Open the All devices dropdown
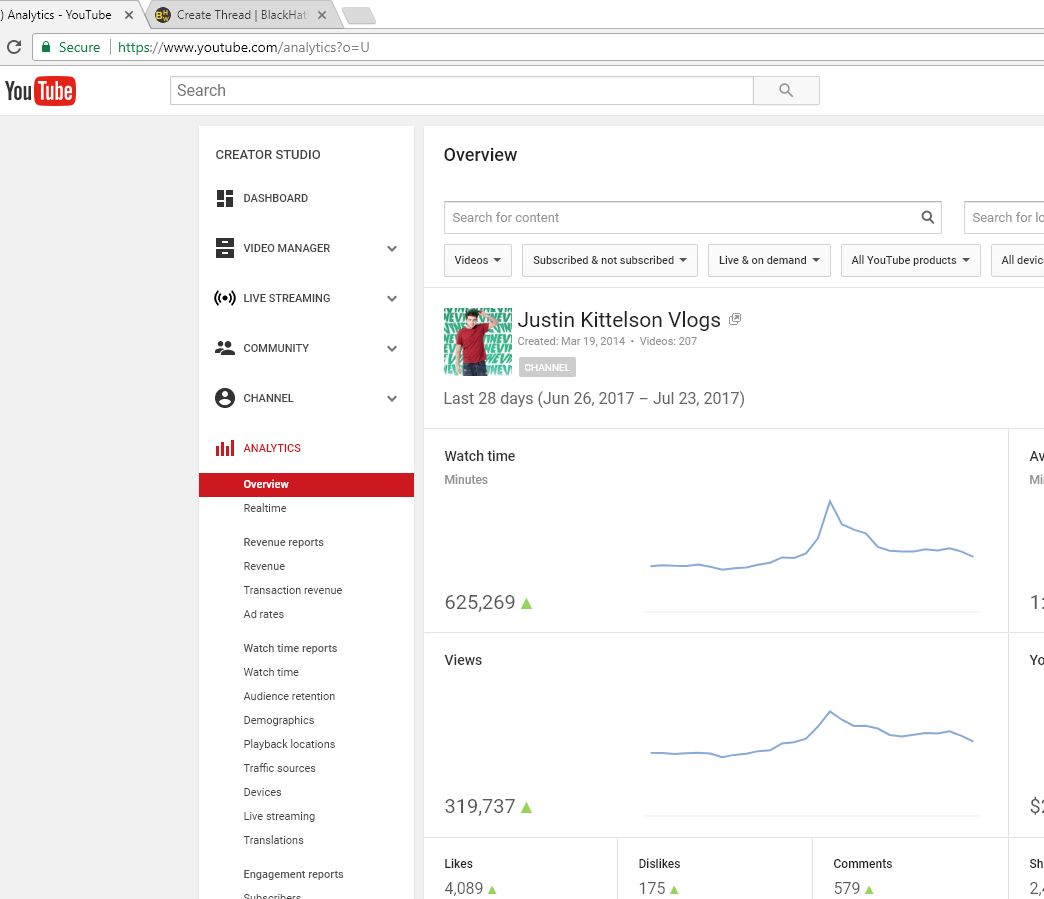1044x899 pixels. [x=1018, y=260]
